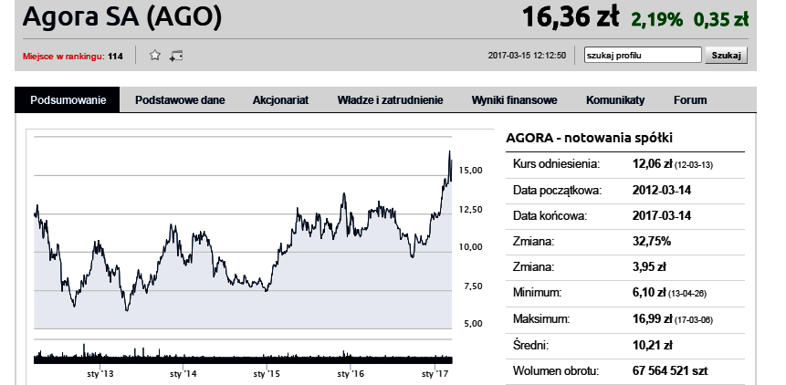
Task: Focus the szukaj profilu search field
Action: click(x=643, y=55)
